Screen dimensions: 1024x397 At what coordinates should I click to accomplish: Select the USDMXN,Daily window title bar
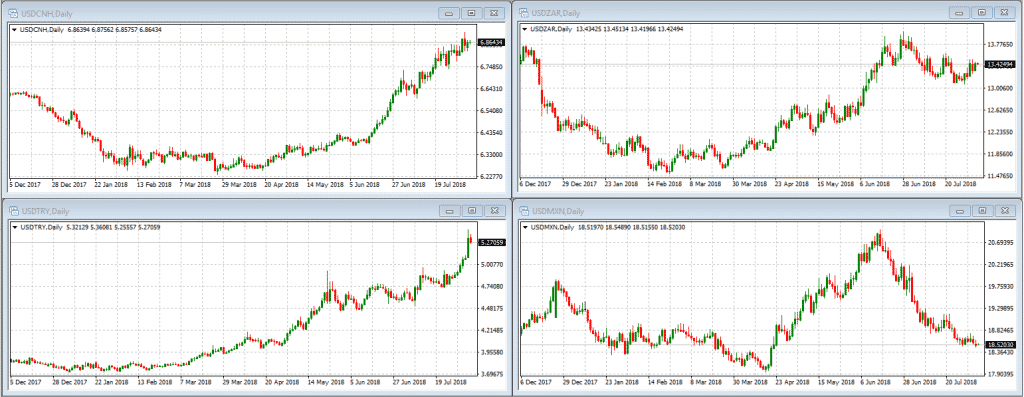point(767,211)
